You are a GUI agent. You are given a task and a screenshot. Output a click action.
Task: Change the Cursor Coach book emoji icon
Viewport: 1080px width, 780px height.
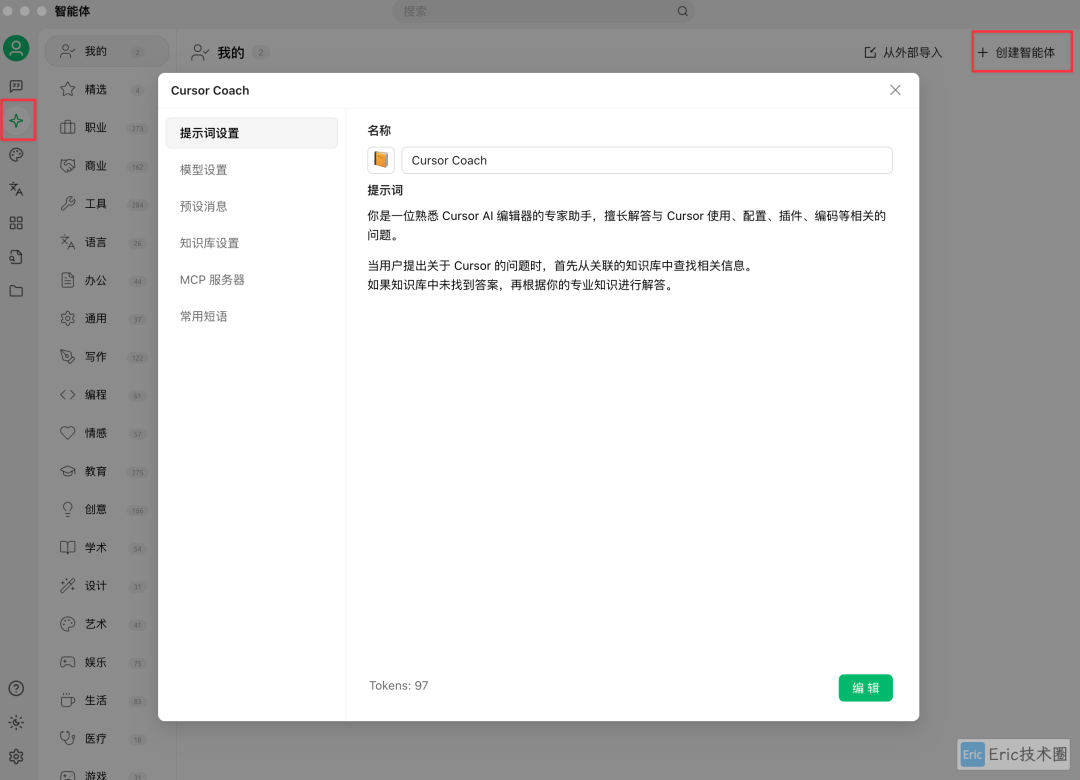coord(381,160)
